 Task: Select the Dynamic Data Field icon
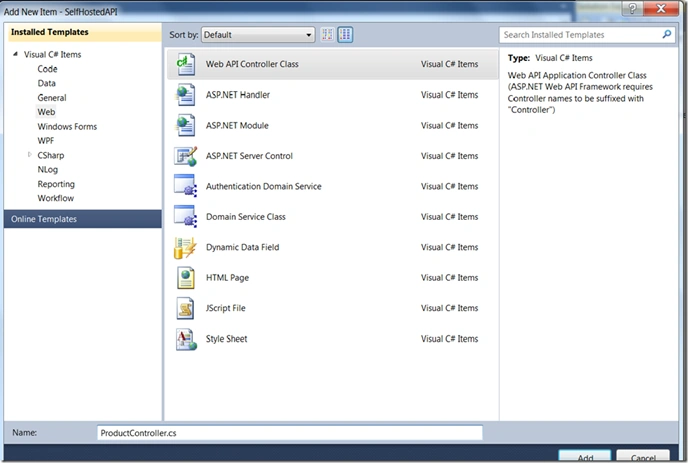click(185, 248)
